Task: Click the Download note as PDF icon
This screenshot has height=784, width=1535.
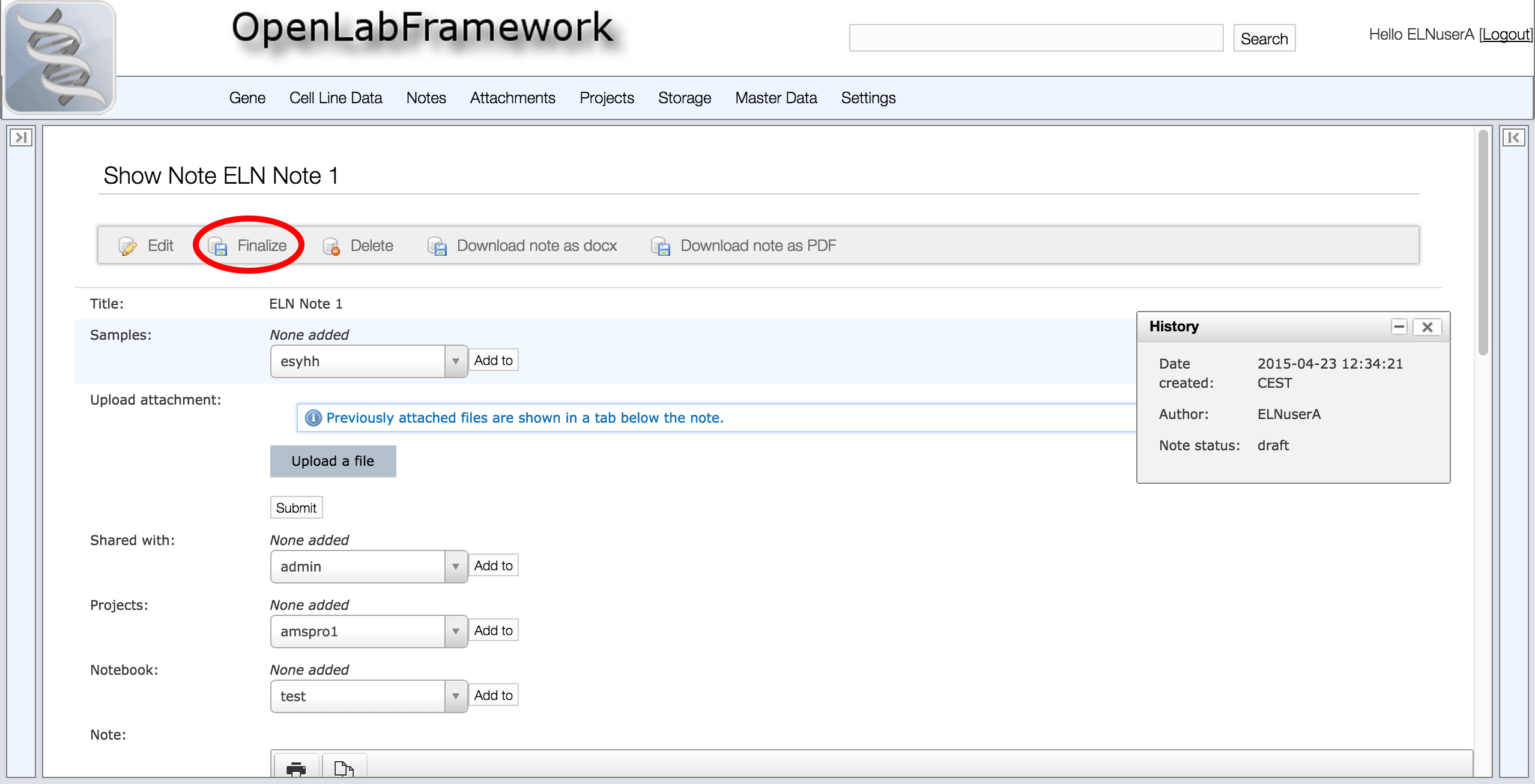Action: point(661,246)
